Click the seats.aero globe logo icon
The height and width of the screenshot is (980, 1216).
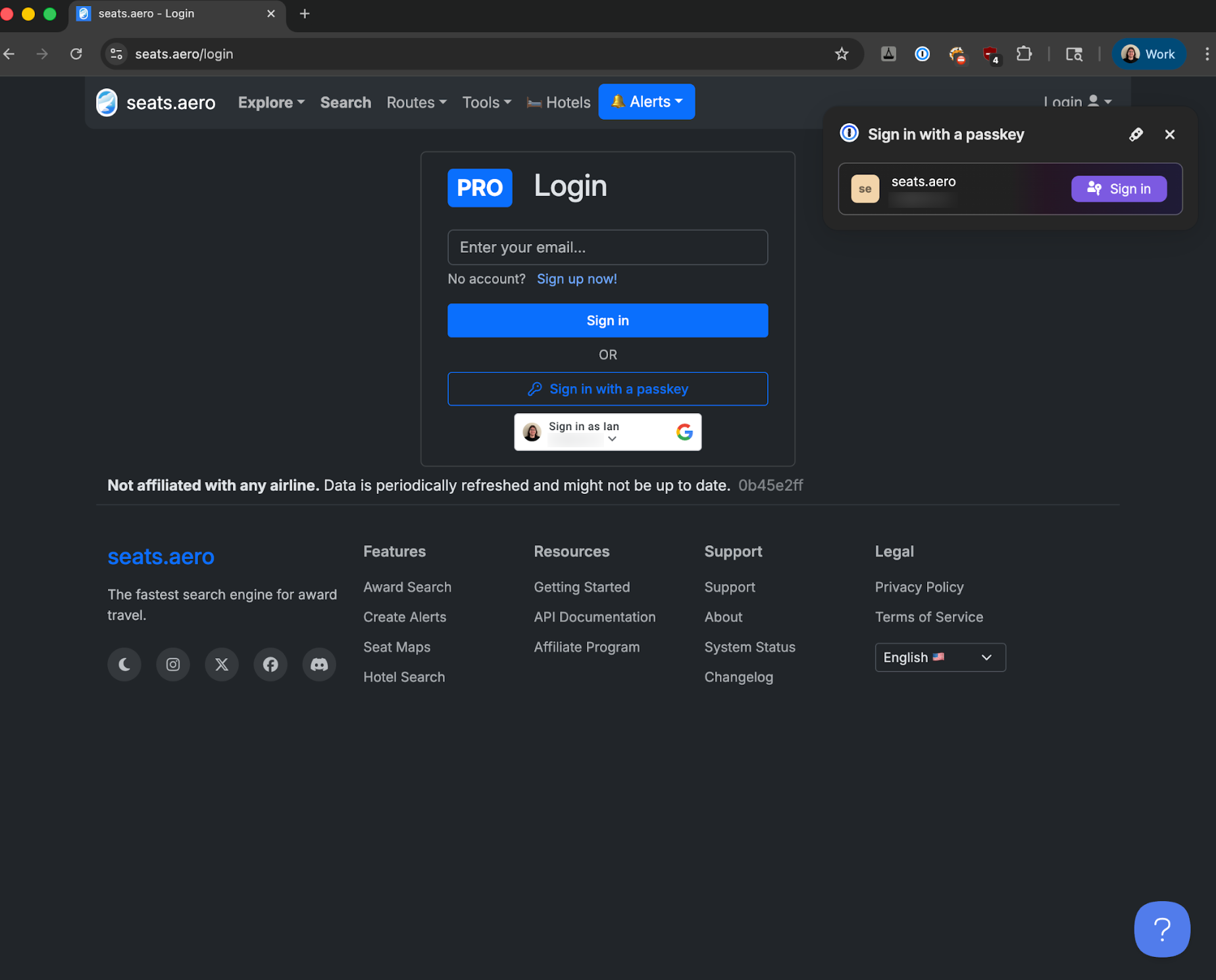tap(107, 103)
